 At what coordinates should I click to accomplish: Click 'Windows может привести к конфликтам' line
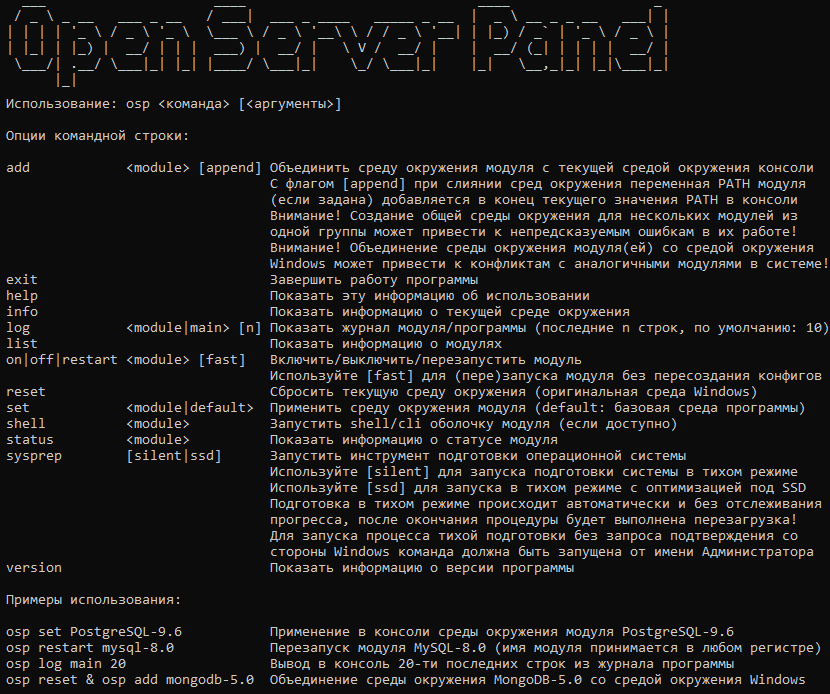[549, 264]
